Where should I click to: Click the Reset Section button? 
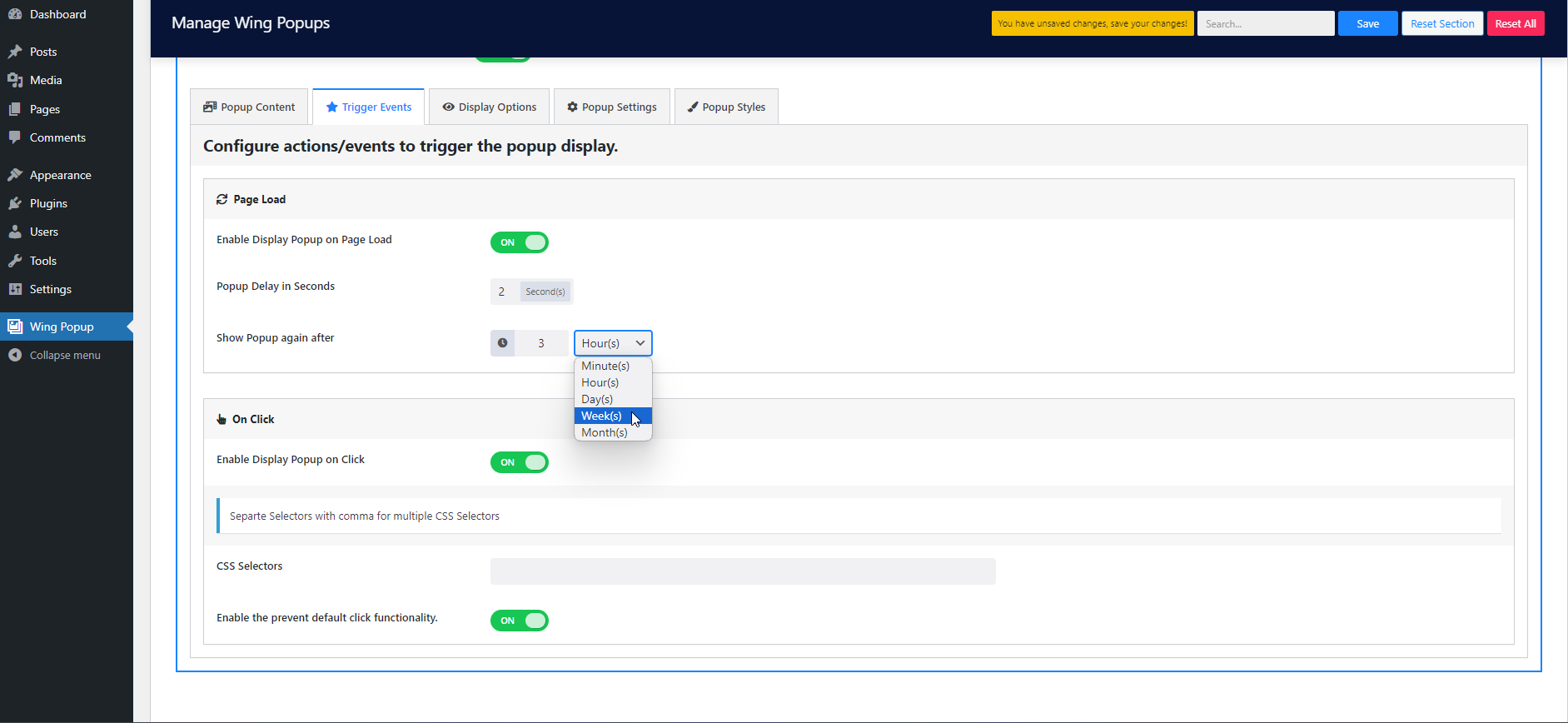(1442, 23)
